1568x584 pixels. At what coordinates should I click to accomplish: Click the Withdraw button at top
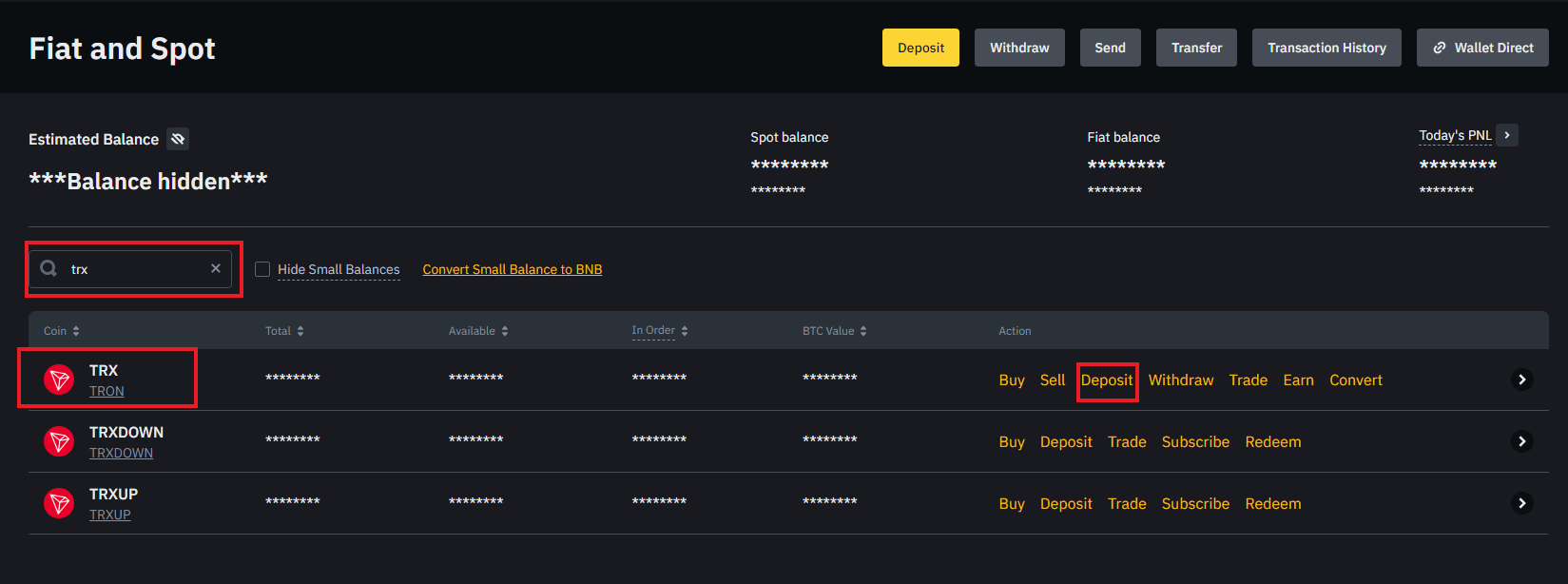coord(1019,48)
